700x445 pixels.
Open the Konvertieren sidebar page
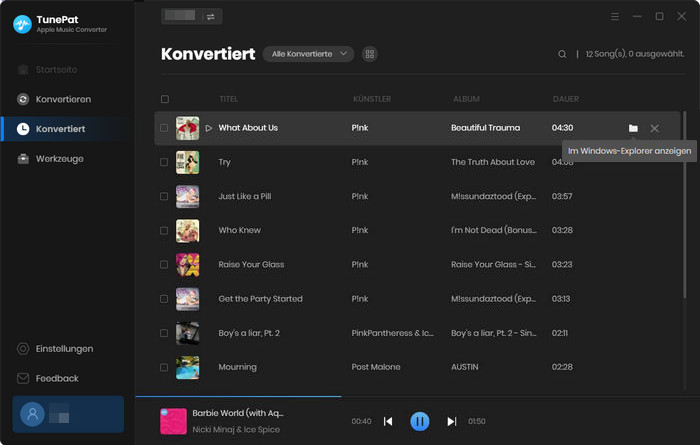(x=54, y=99)
